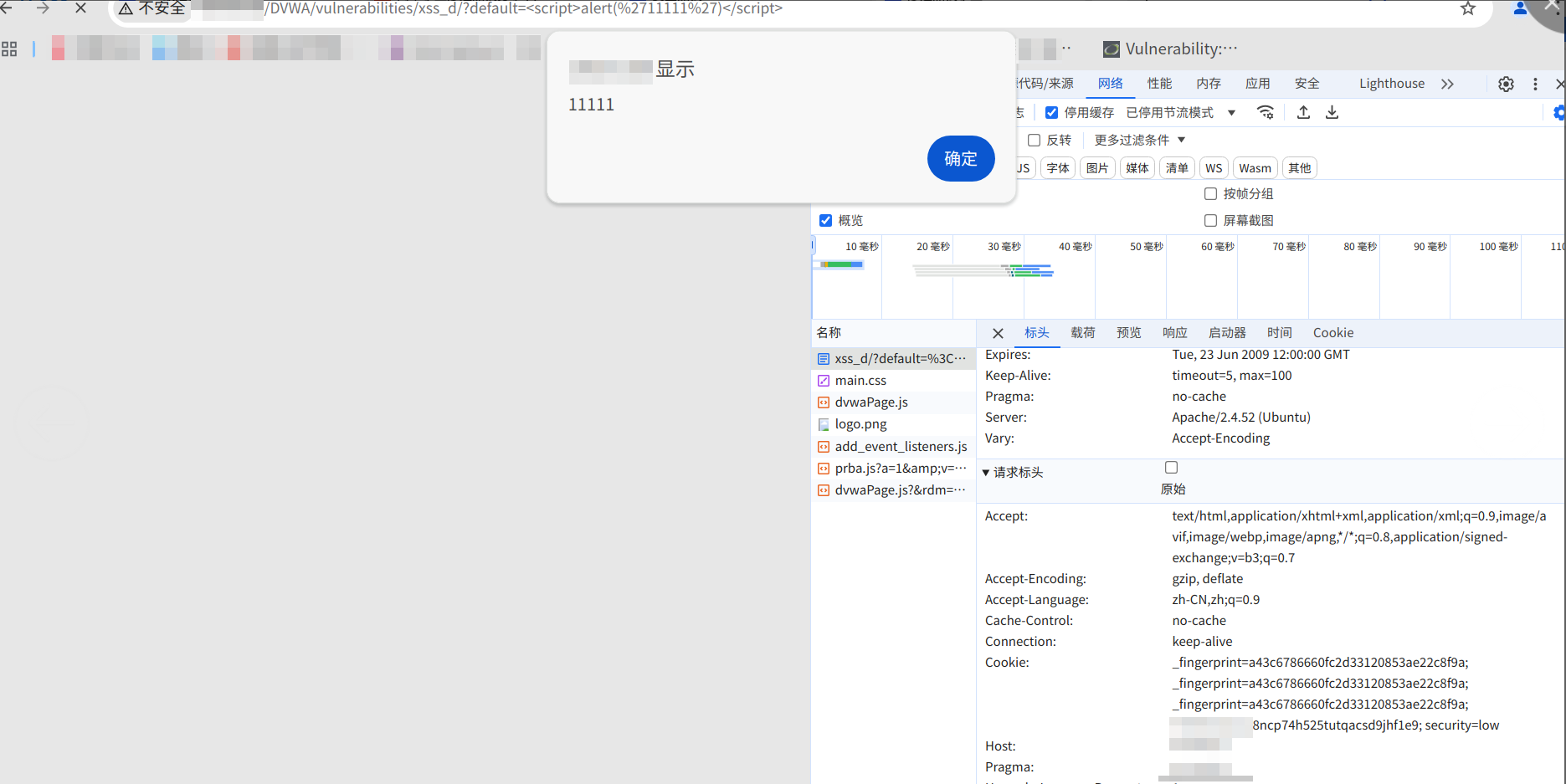This screenshot has width=1566, height=784.
Task: Click the browser forward arrow
Action: (44, 8)
